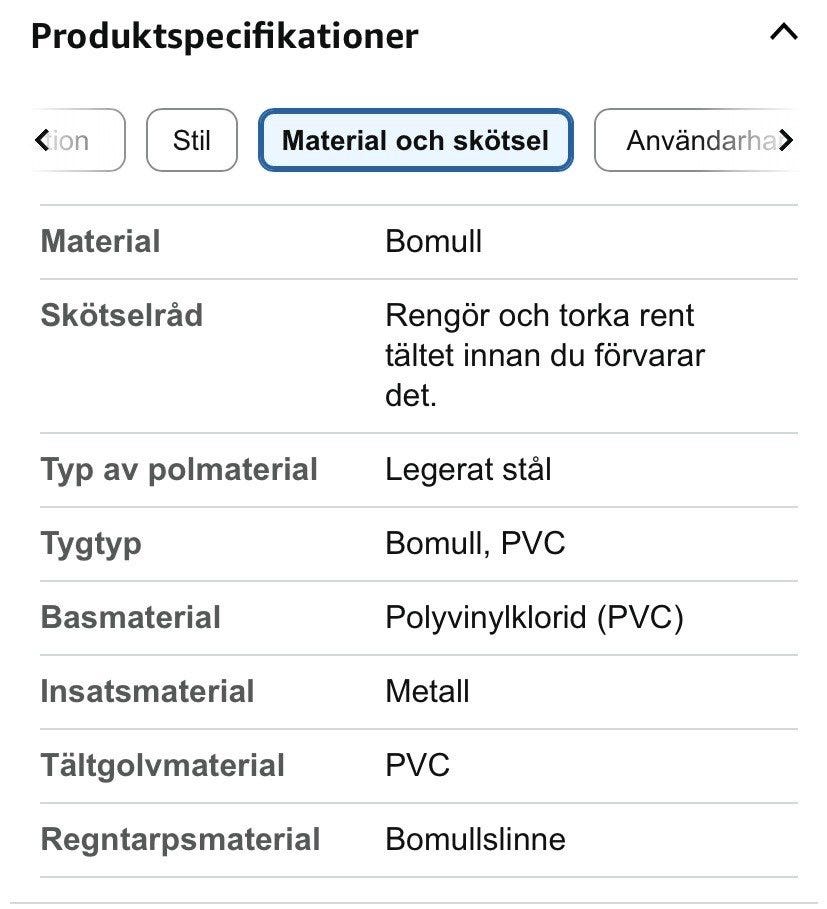Viewport: 827px width, 909px height.
Task: Click the Bomullslinne value
Action: pos(475,839)
